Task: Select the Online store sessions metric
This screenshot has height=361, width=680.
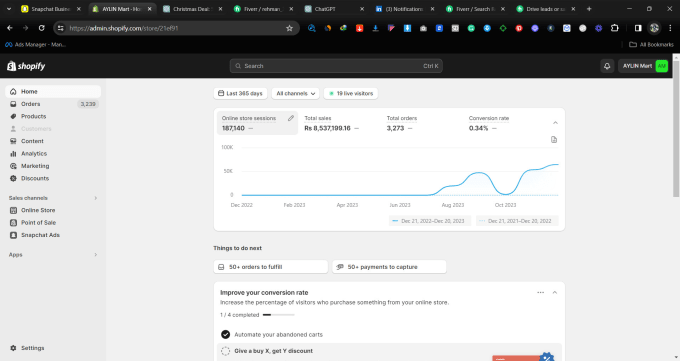Action: pos(257,123)
